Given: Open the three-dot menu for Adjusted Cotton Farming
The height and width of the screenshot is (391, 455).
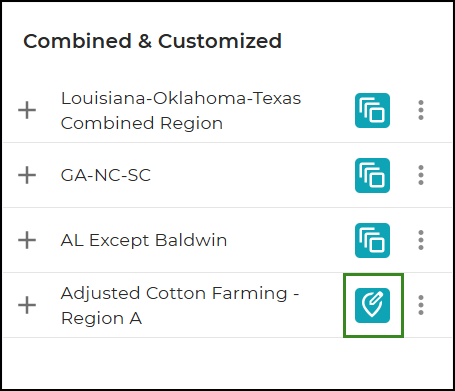Looking at the screenshot, I should (x=421, y=305).
